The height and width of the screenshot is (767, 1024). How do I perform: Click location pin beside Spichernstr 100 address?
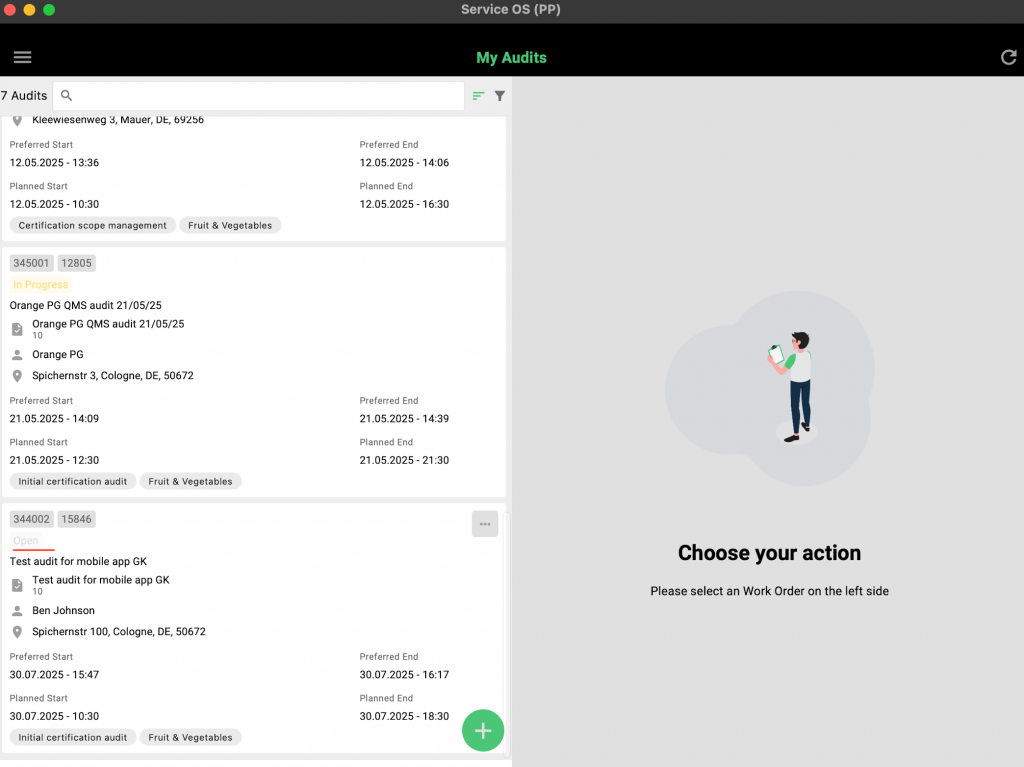coord(17,632)
